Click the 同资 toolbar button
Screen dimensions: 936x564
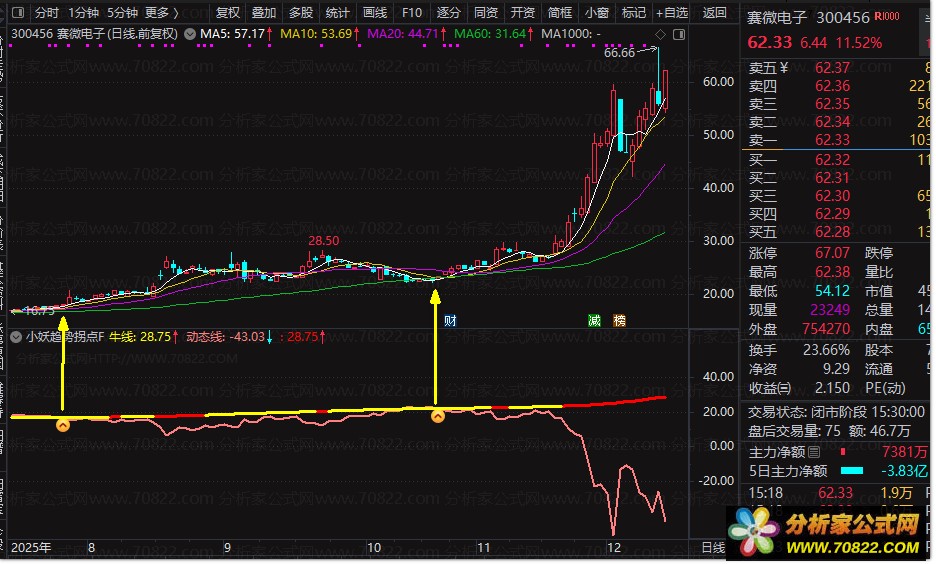coord(485,12)
